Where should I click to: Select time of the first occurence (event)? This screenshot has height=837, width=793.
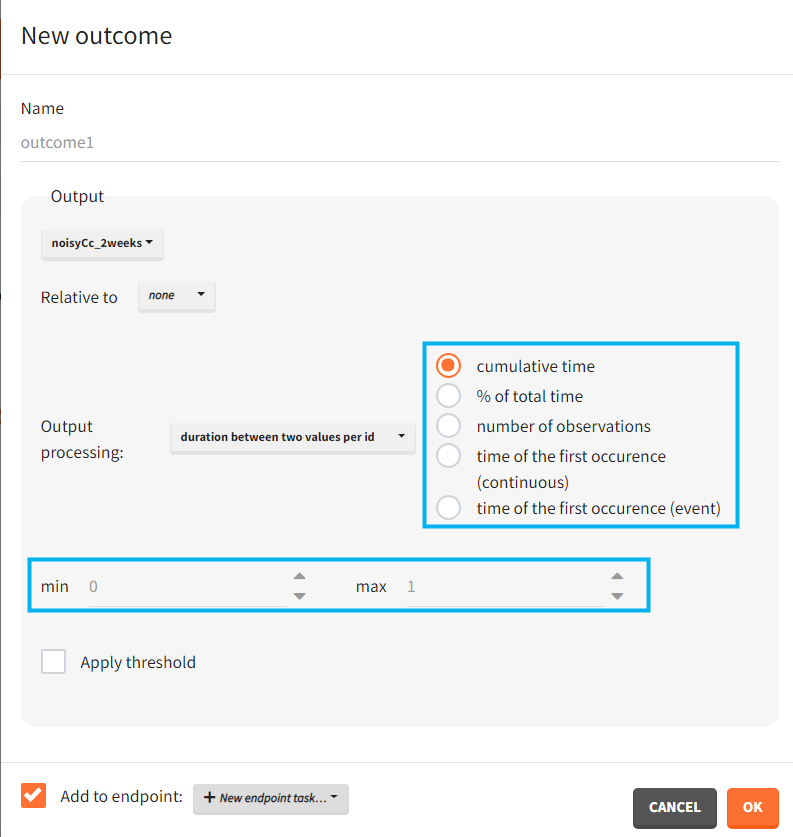(x=450, y=508)
